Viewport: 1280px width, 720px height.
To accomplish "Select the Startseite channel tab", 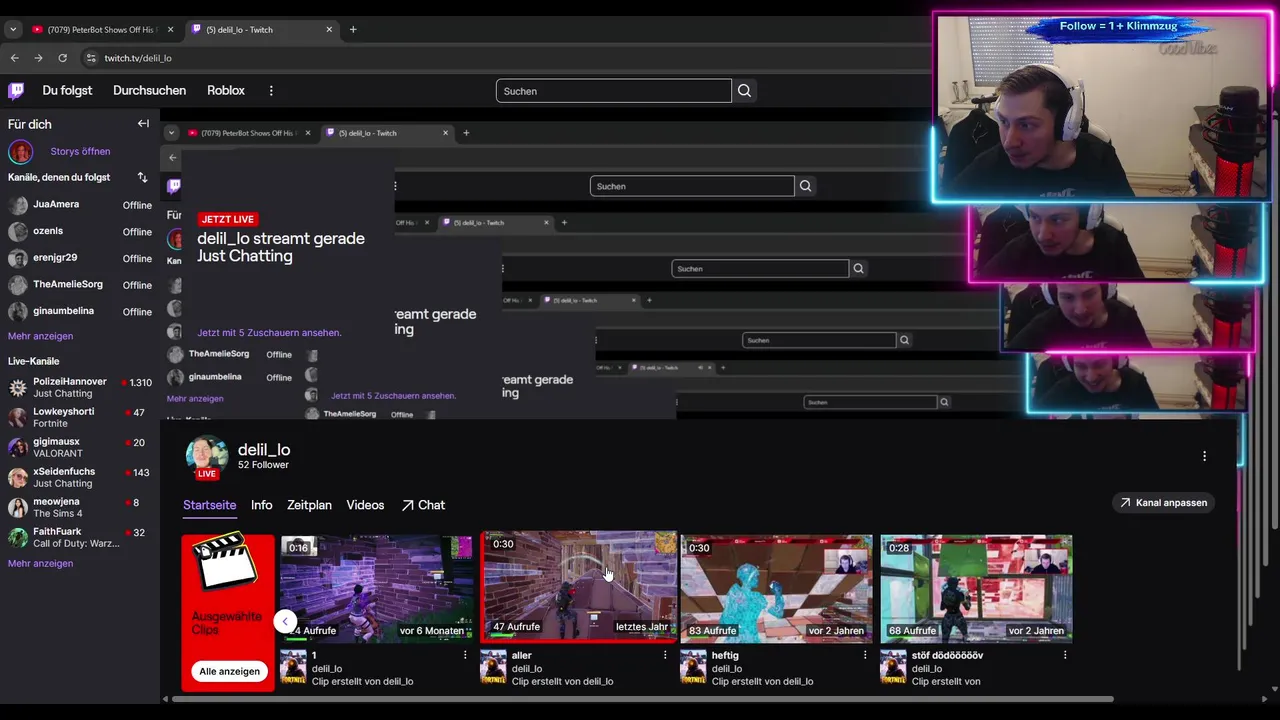I will click(x=210, y=506).
